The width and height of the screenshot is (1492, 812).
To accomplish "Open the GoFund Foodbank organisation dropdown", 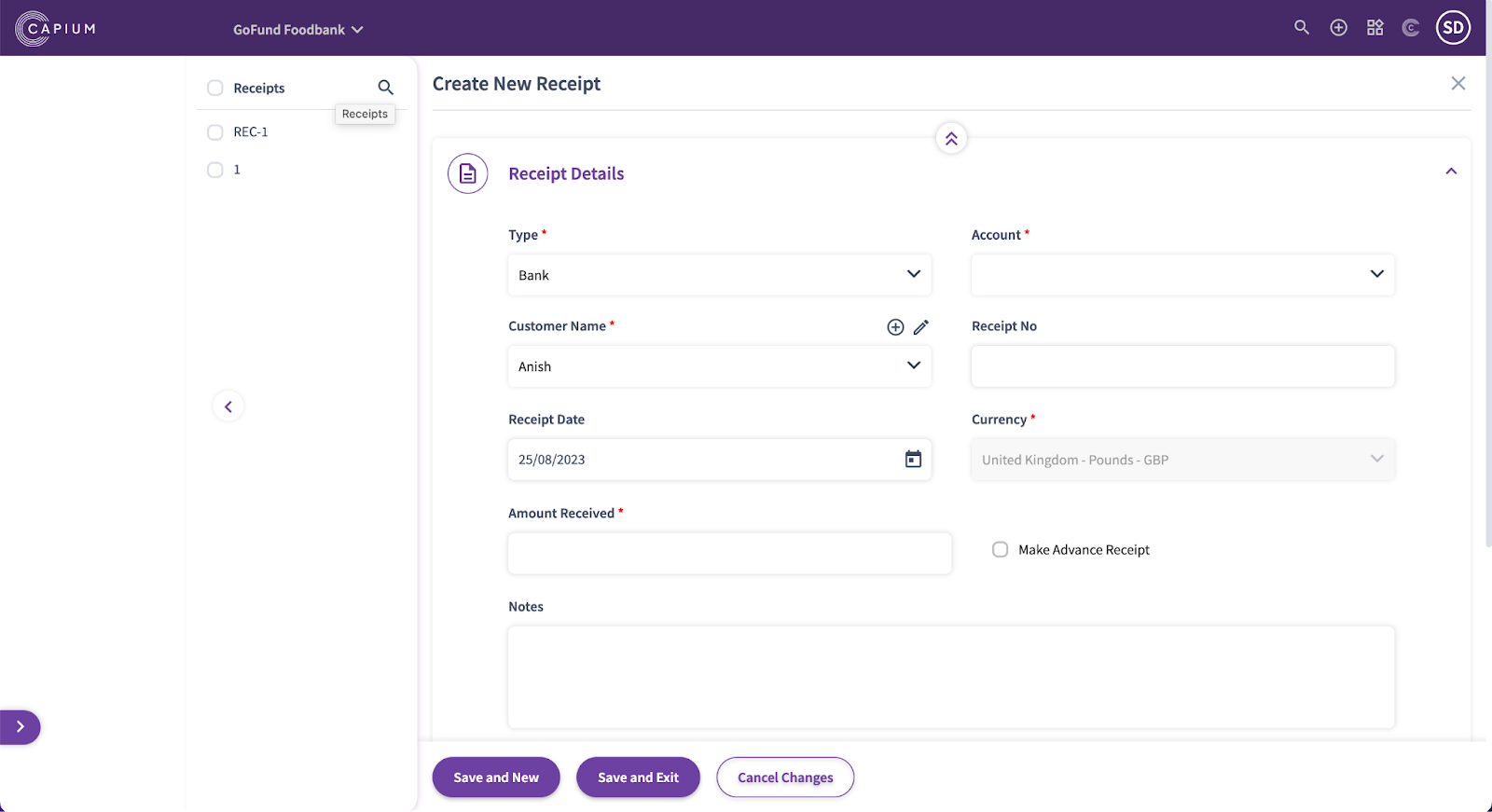I will [298, 30].
